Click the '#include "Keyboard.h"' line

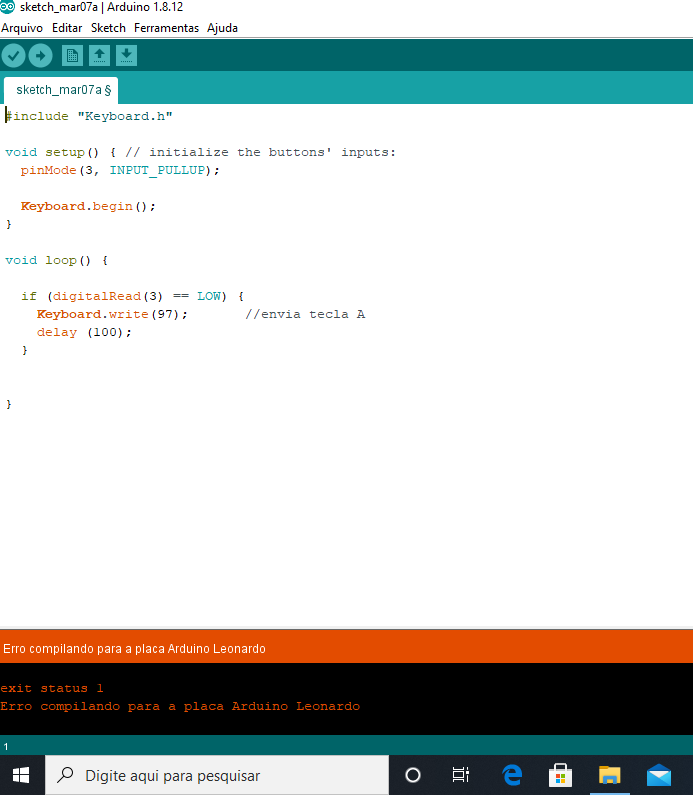(89, 116)
